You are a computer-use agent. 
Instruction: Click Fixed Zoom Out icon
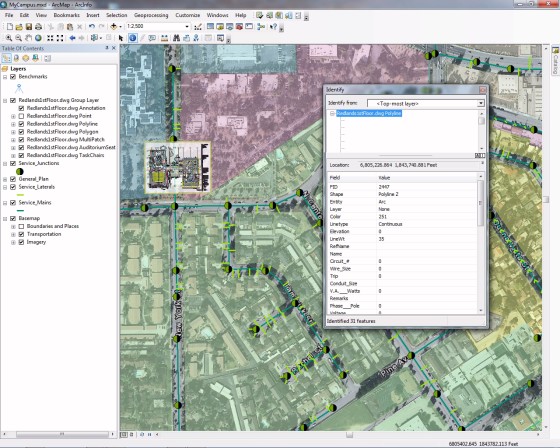coord(60,38)
